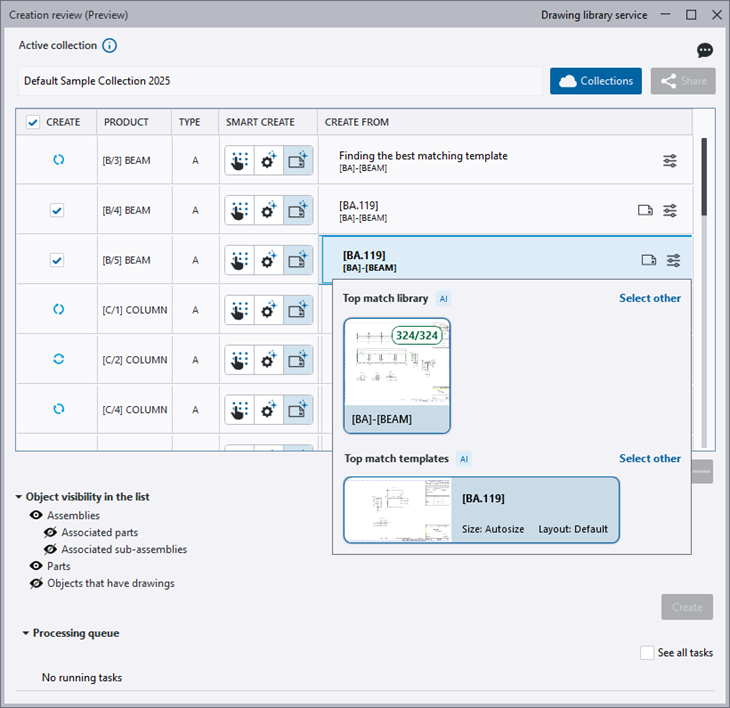Select the BA.119 top match template thumbnail
730x708 pixels.
click(481, 510)
